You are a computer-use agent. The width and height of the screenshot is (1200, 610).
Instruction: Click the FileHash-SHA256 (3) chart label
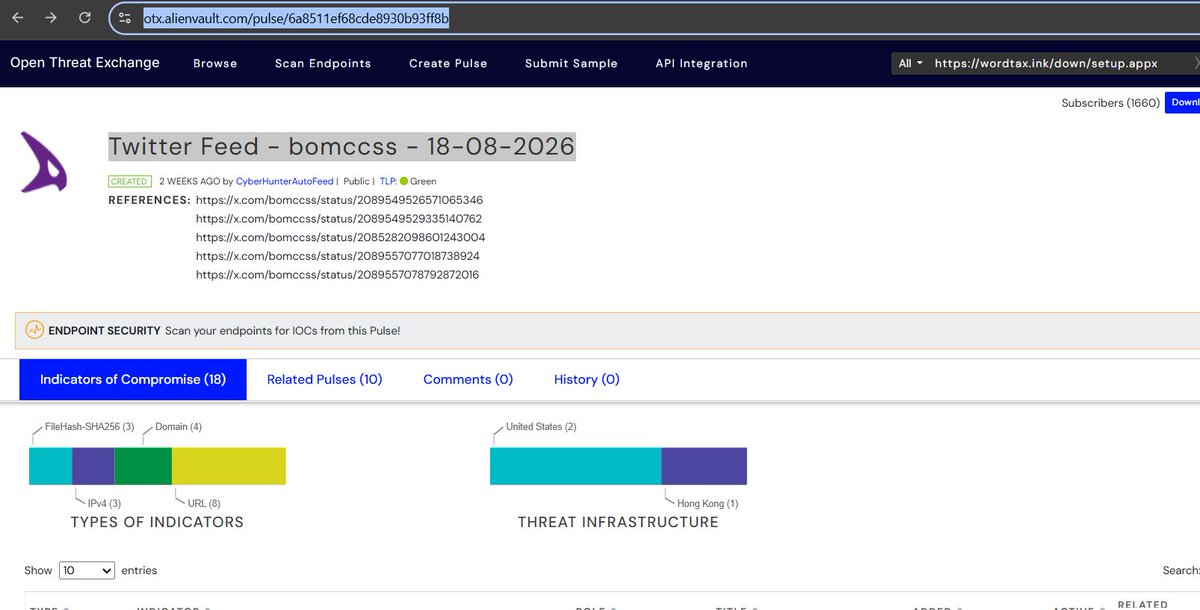click(90, 427)
